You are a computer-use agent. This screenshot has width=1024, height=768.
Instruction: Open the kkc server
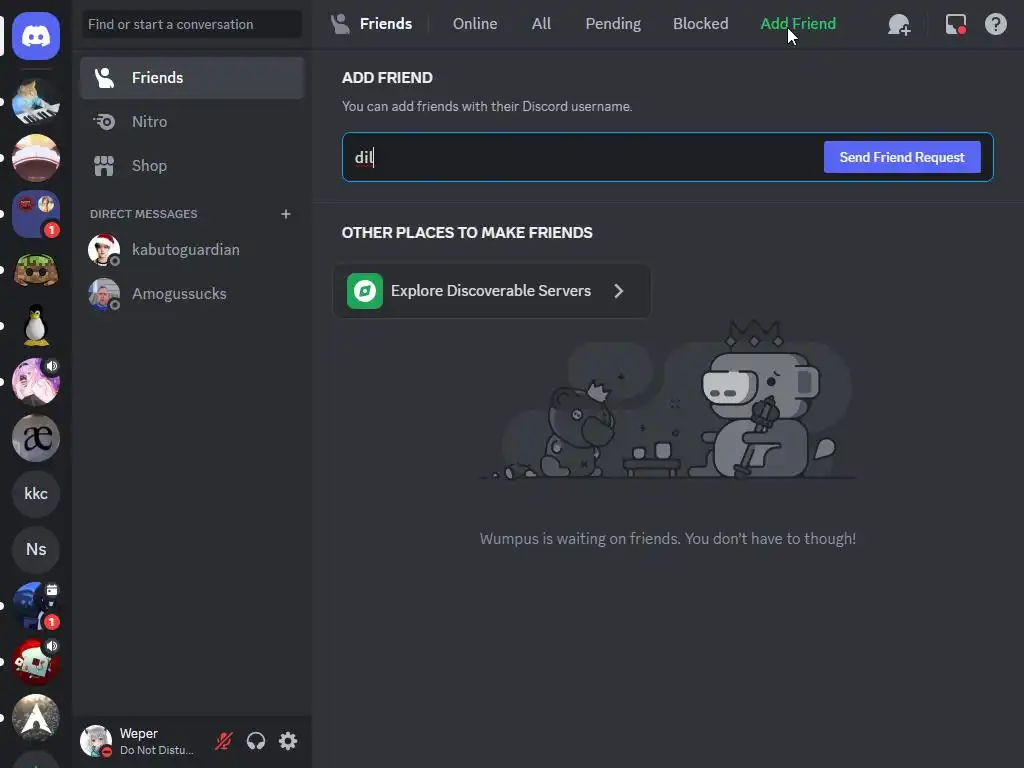[x=36, y=494]
